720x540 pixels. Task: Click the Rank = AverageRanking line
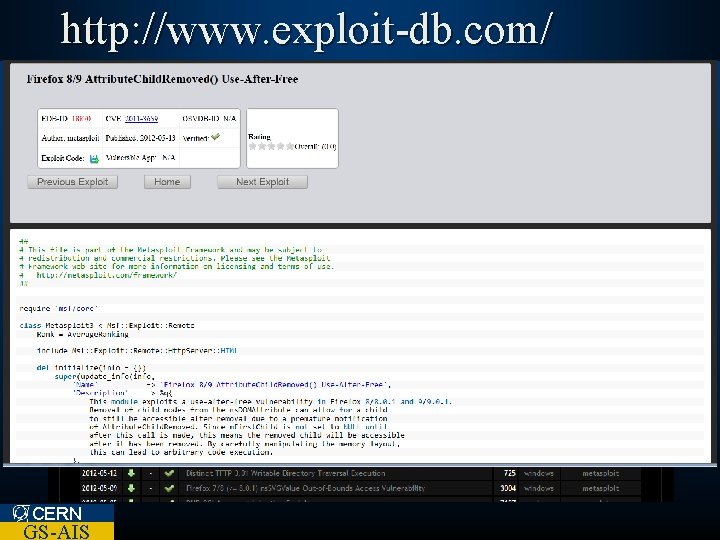(83, 334)
